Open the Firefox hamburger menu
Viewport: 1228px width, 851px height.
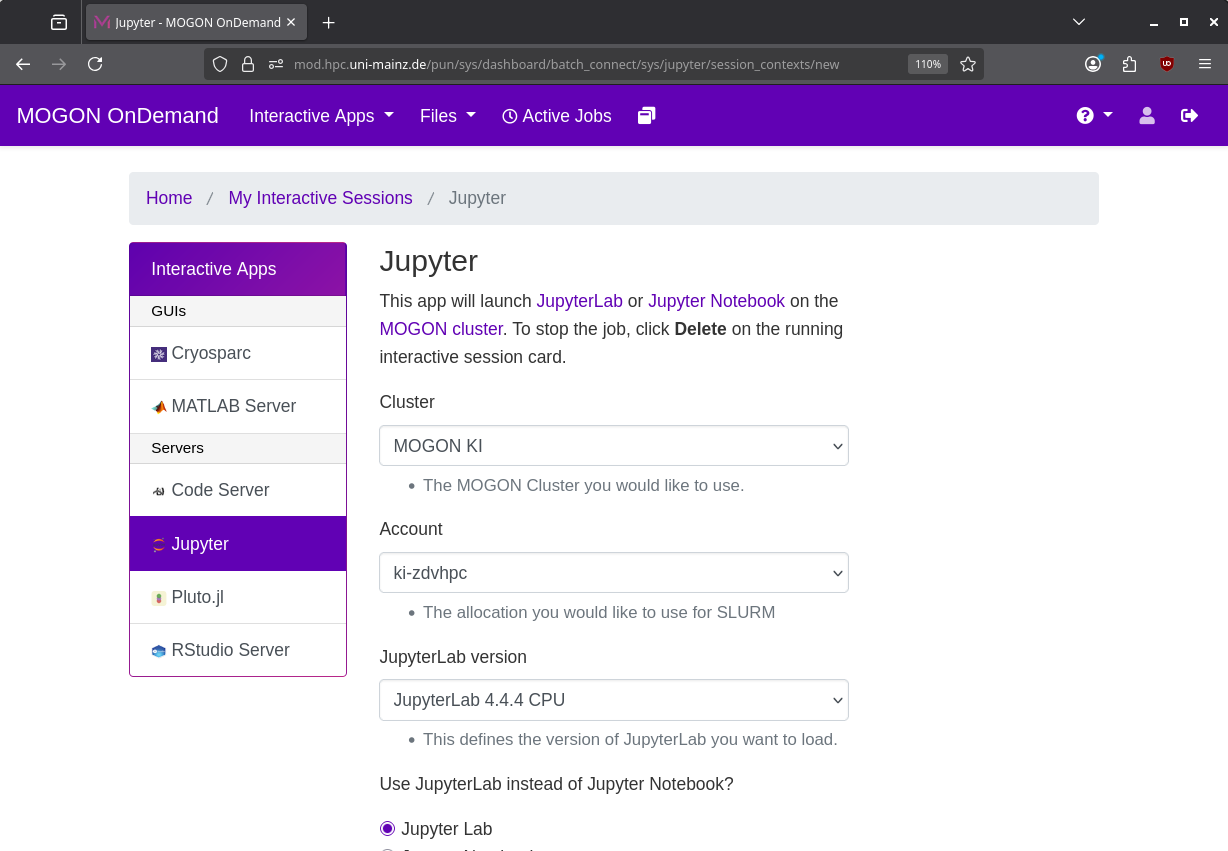click(1204, 64)
